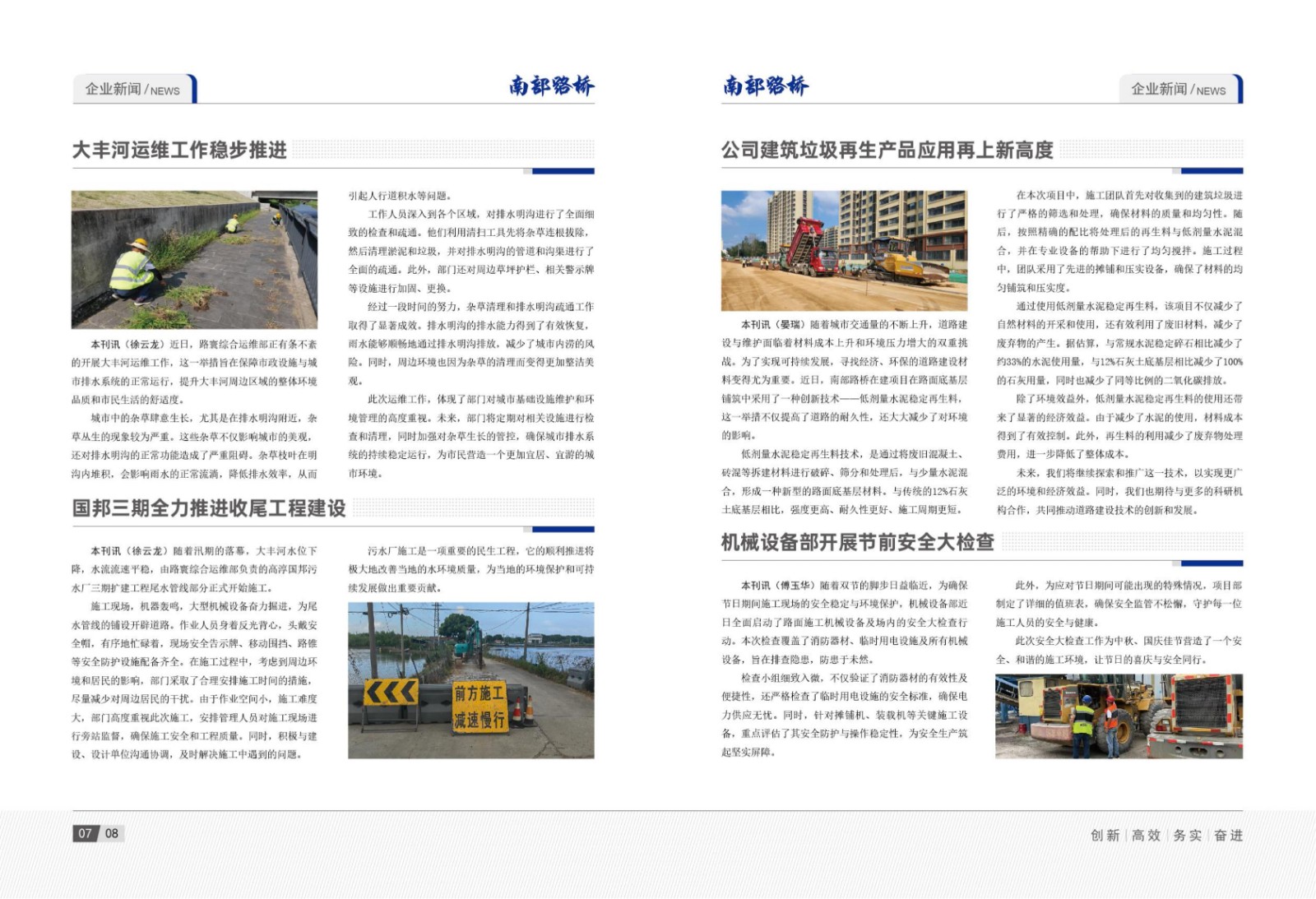Click the footer word 奋进

click(x=1228, y=835)
